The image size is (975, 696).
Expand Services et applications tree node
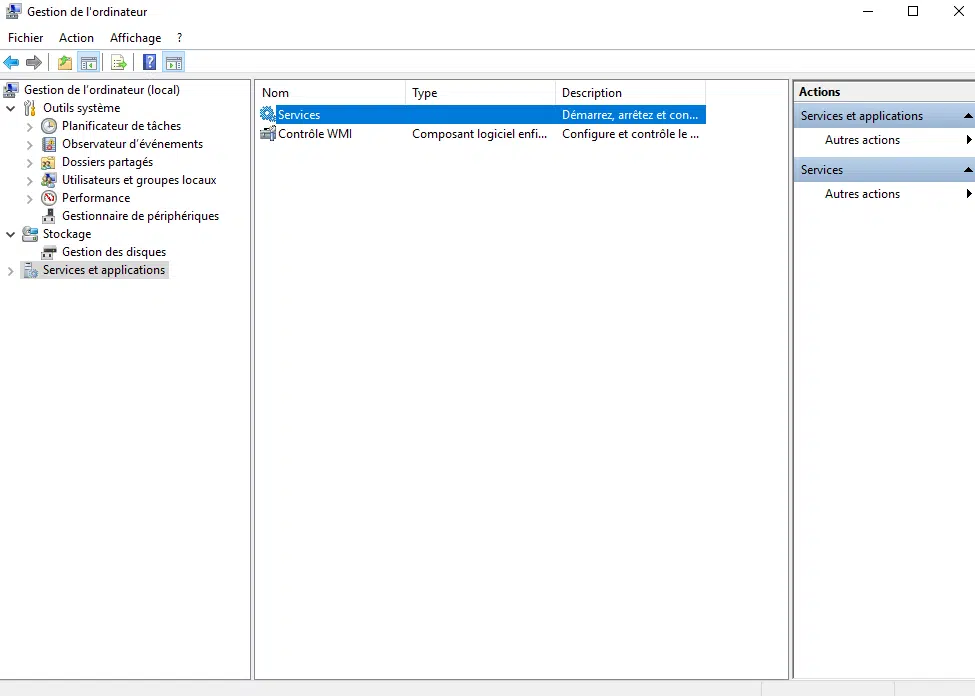coord(11,271)
